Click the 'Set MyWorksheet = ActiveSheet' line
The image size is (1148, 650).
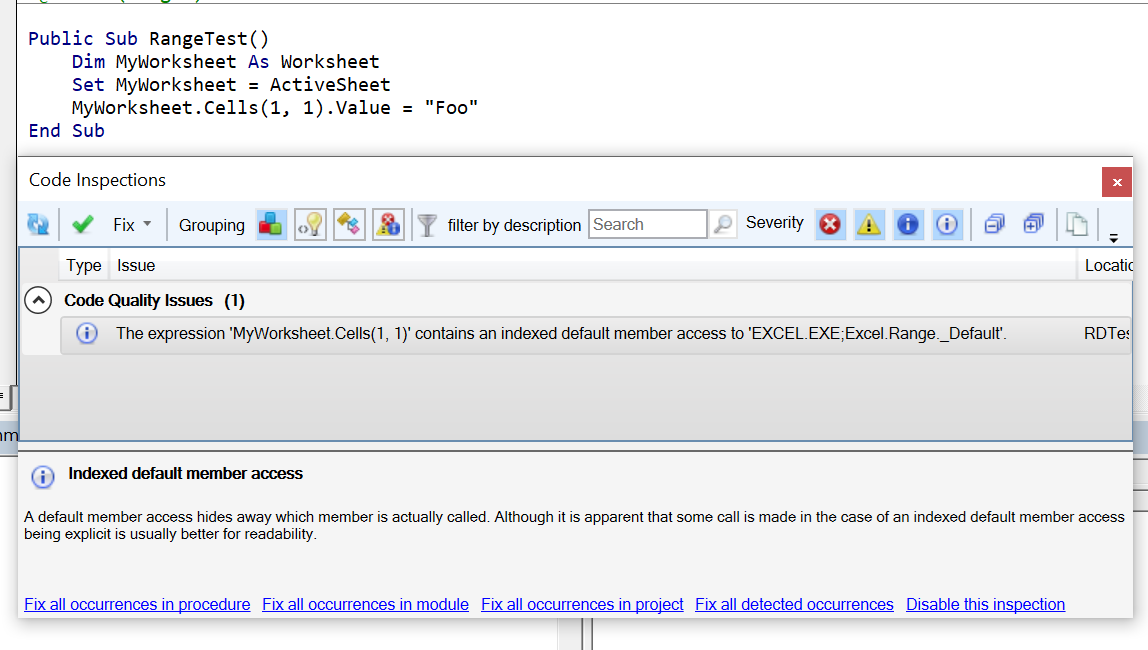click(x=231, y=85)
